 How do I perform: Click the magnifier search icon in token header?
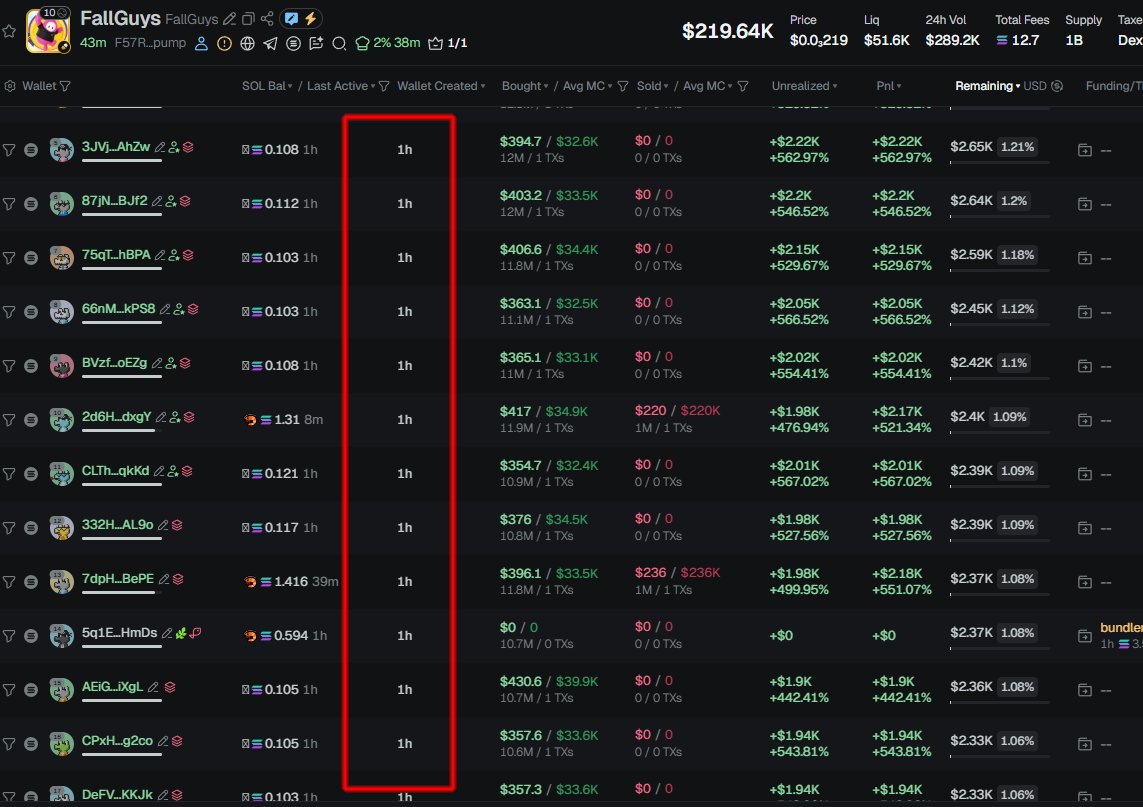coord(339,43)
